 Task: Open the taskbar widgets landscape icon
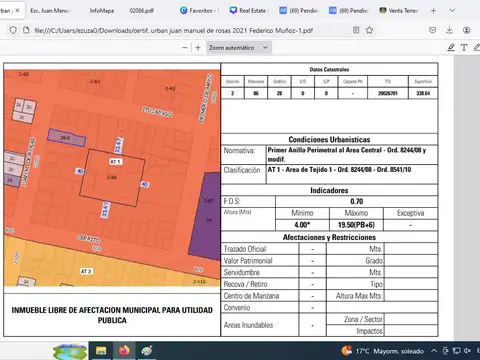coord(70,352)
